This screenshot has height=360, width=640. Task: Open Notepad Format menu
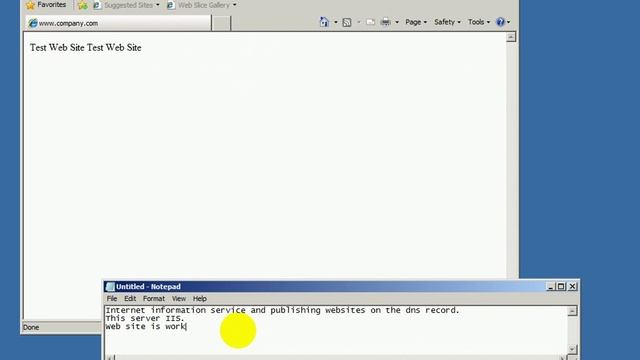154,299
